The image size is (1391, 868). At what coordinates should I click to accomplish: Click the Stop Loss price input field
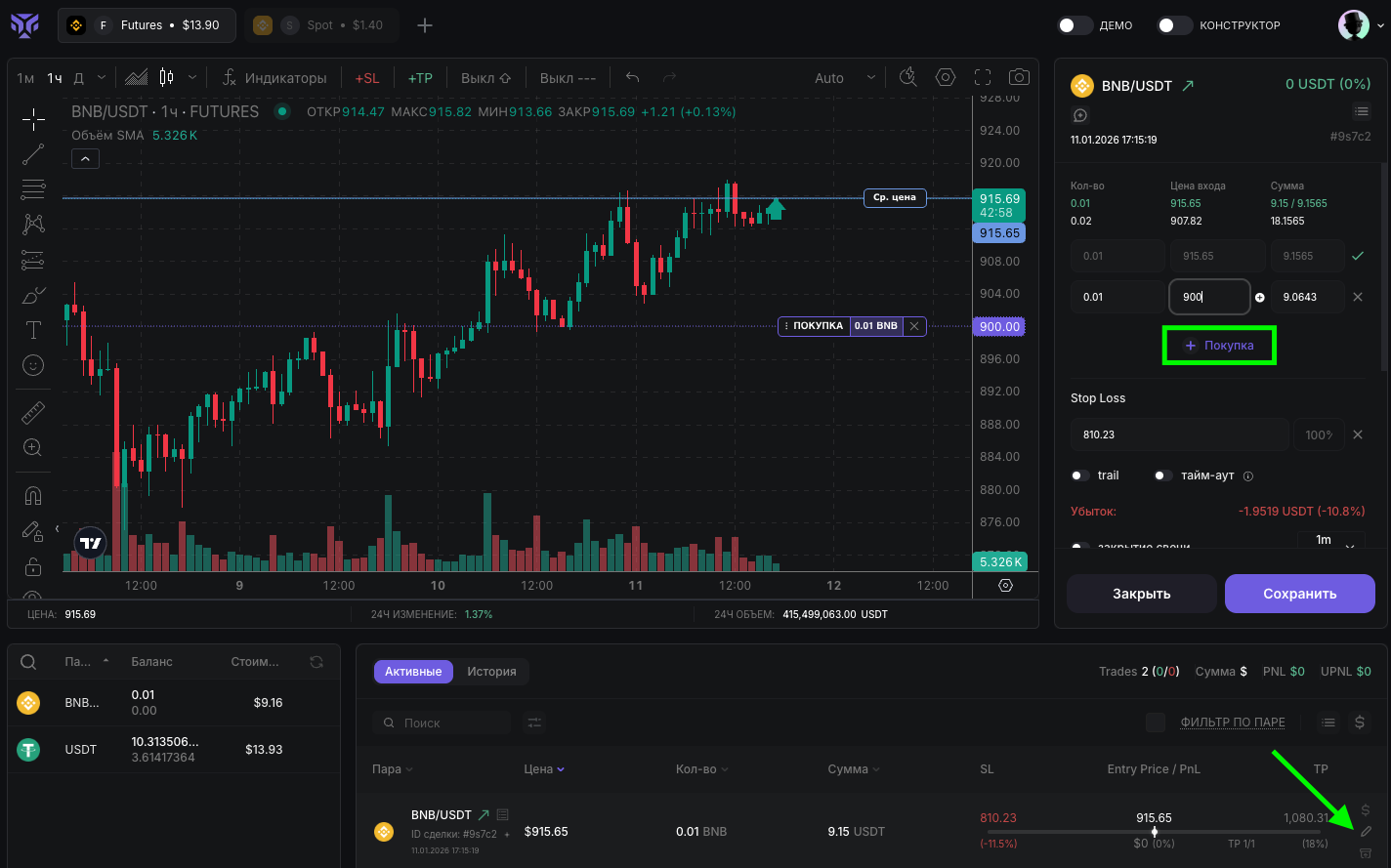(x=1178, y=434)
